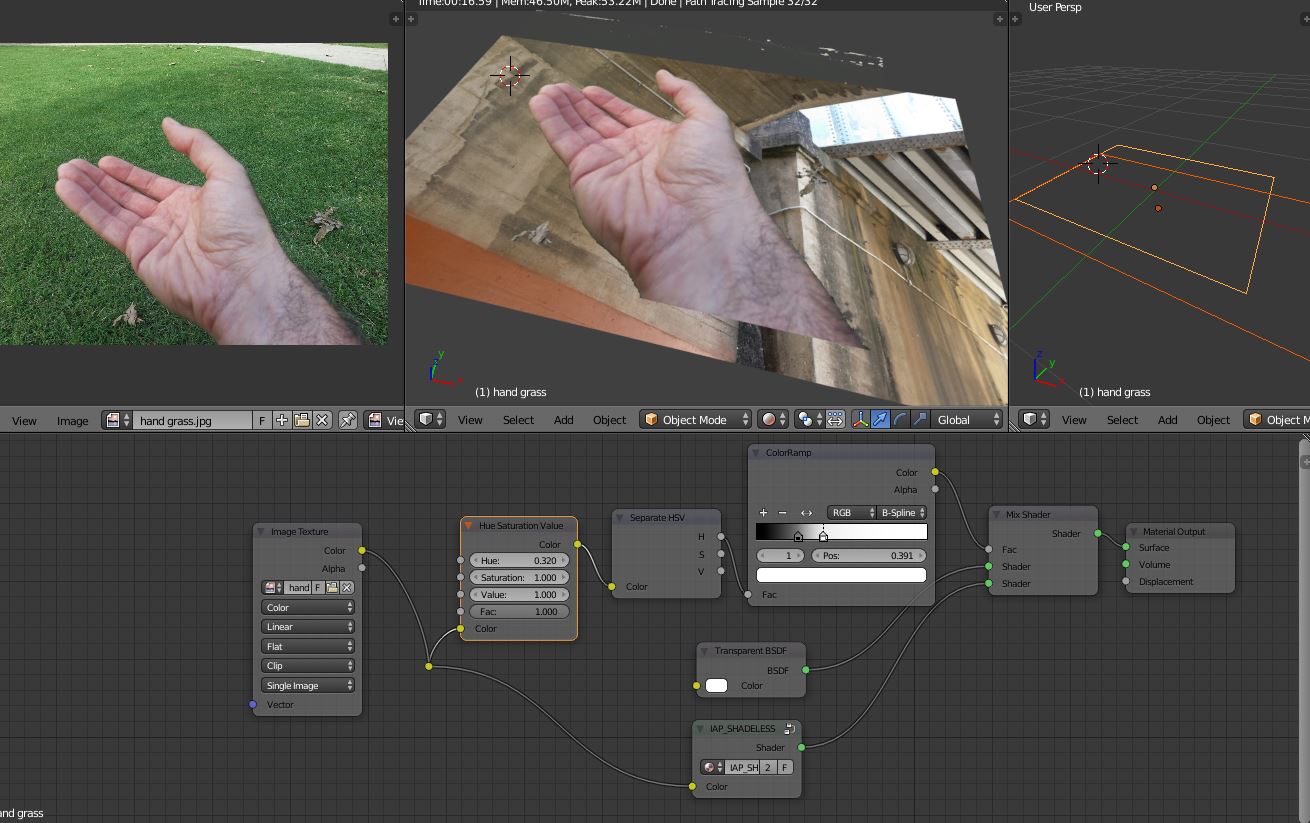Open an image file in the image editor
The width and height of the screenshot is (1310, 823).
(x=302, y=420)
